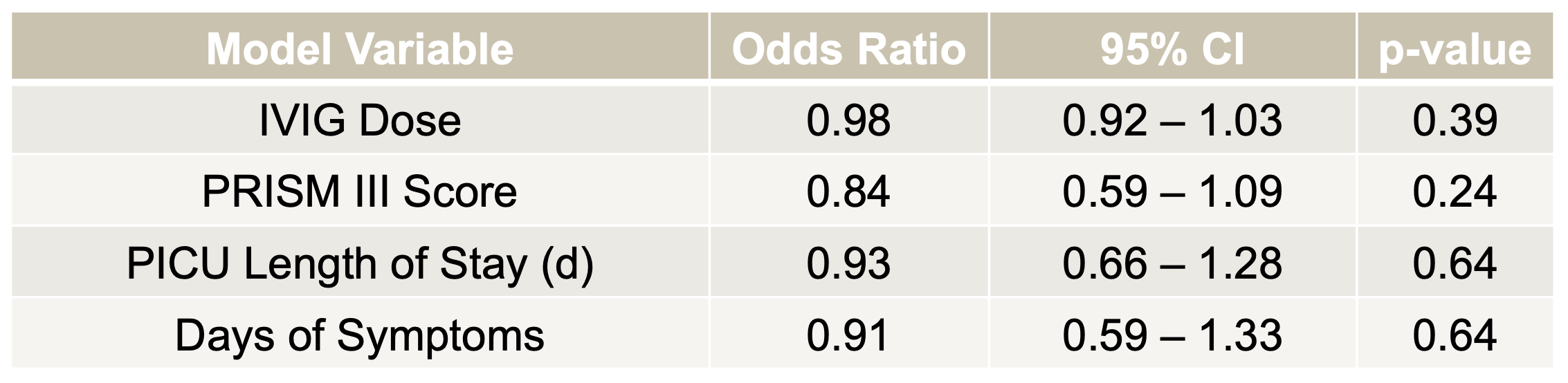Select p-value 0.64 in Days of Symptoms row
This screenshot has height=383, width=1568.
tap(1455, 335)
